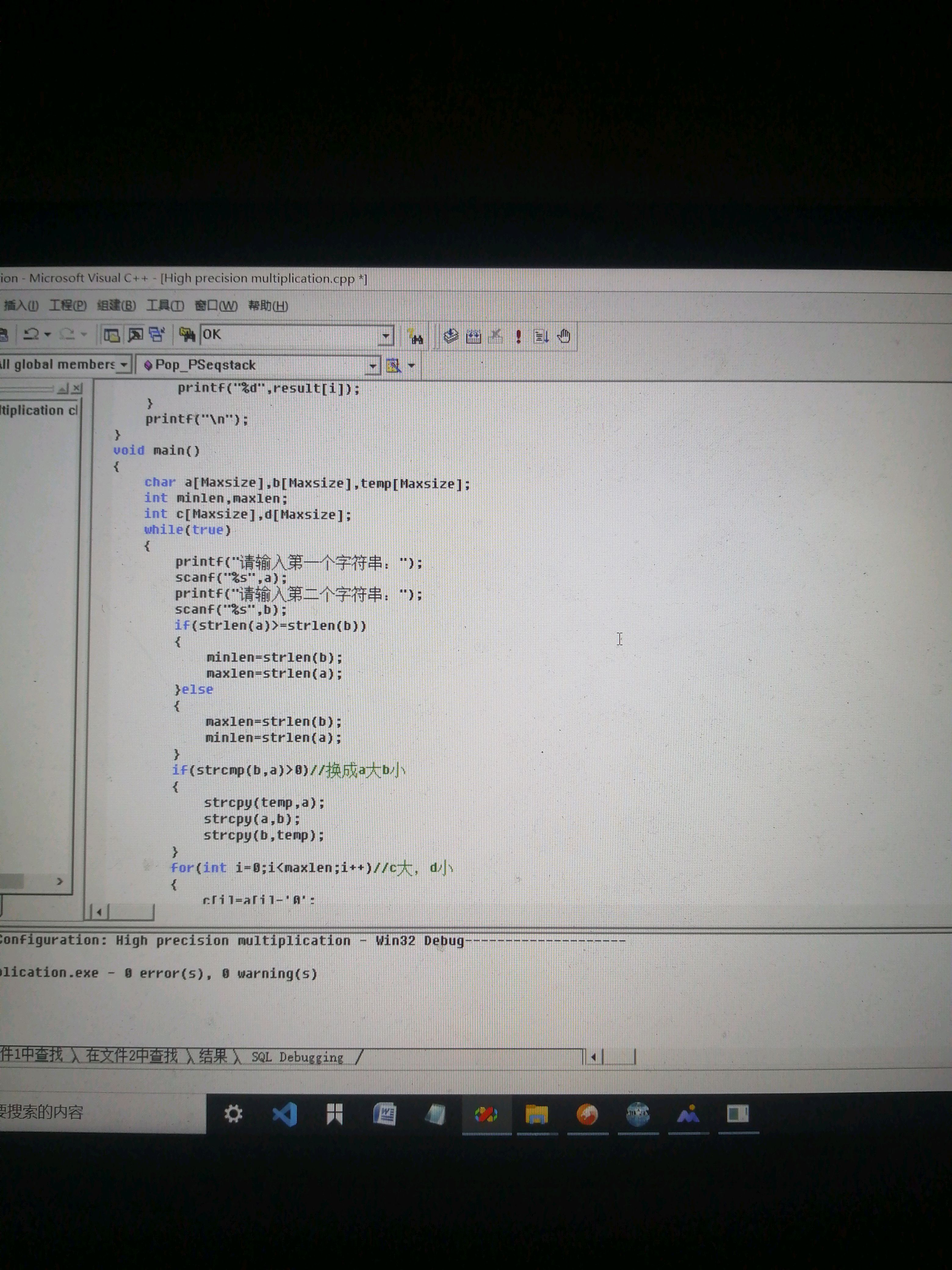Viewport: 952px width, 1270px height.
Task: Click the editor horizontal scrollbar left arrow
Action: point(99,912)
